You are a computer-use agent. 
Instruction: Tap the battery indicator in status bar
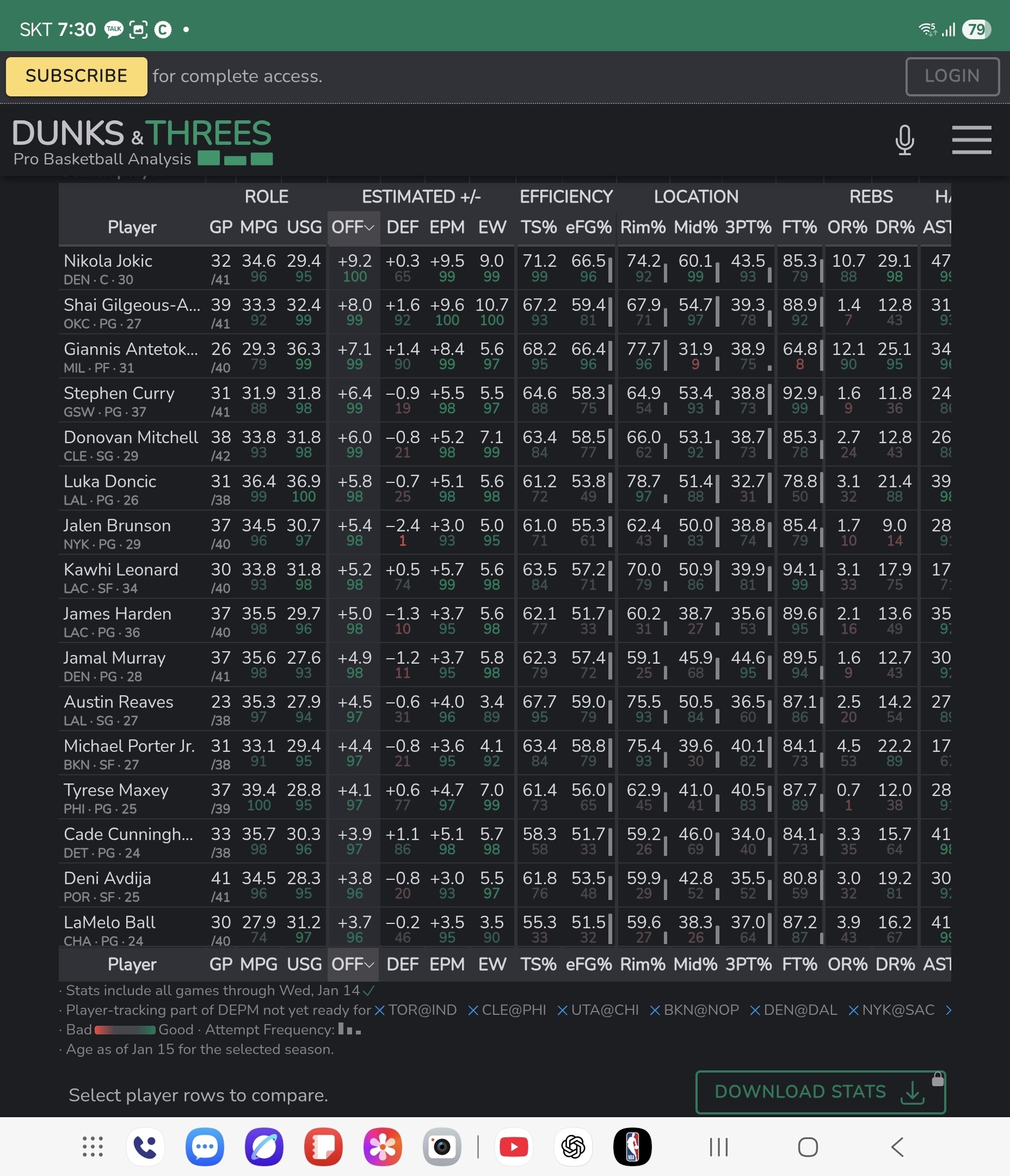click(x=976, y=29)
